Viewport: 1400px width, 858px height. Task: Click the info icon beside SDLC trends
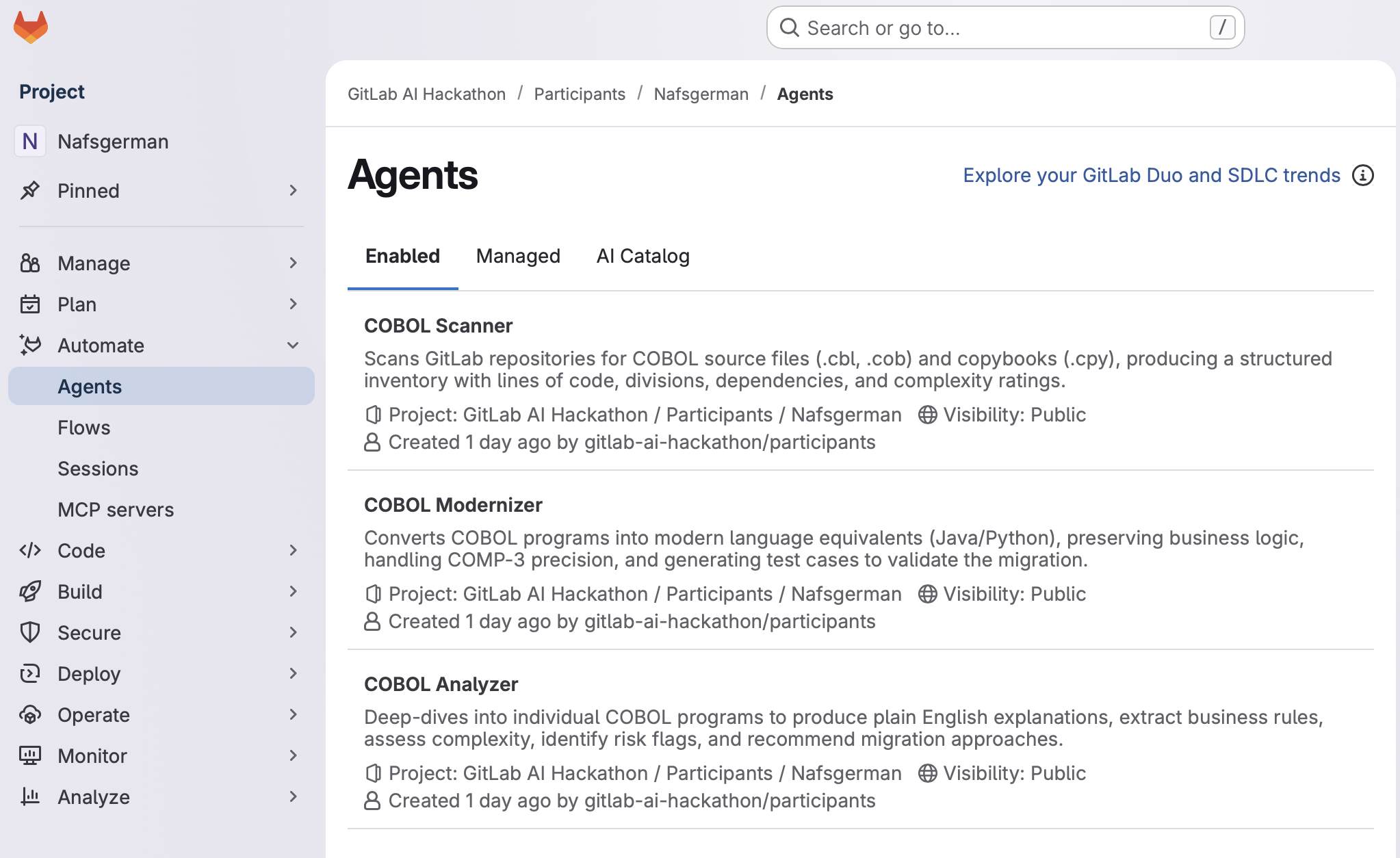[x=1362, y=175]
